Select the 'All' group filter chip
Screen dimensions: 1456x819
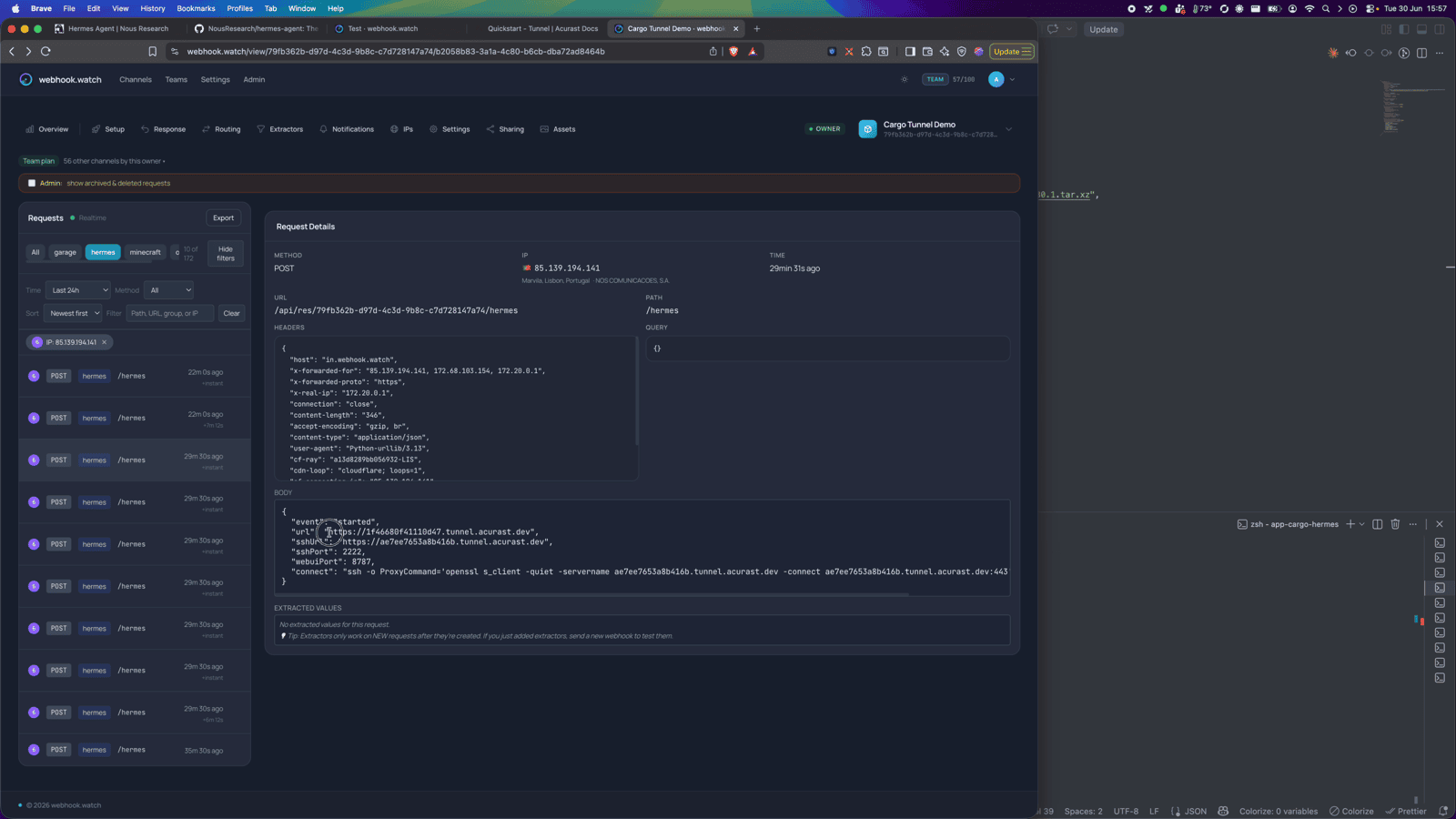(x=35, y=252)
